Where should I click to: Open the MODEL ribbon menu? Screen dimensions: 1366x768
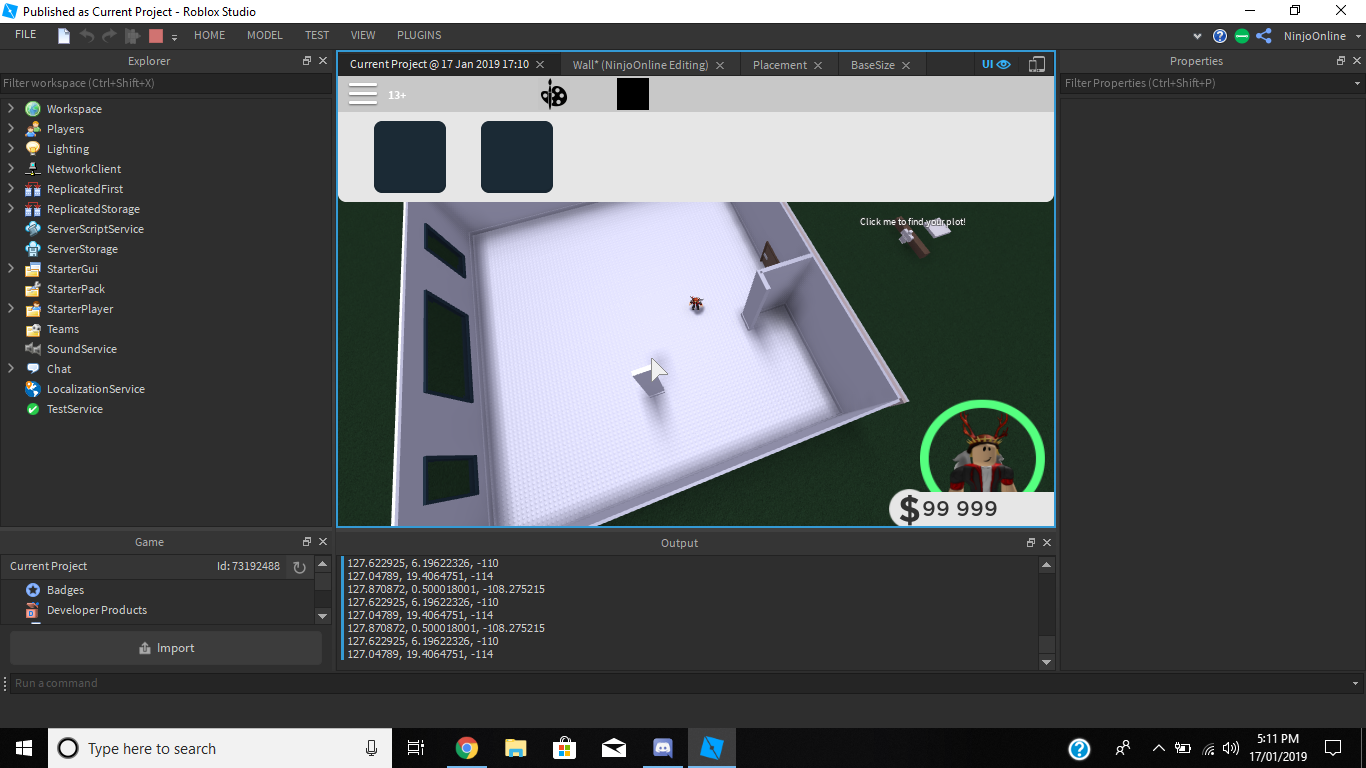(264, 34)
